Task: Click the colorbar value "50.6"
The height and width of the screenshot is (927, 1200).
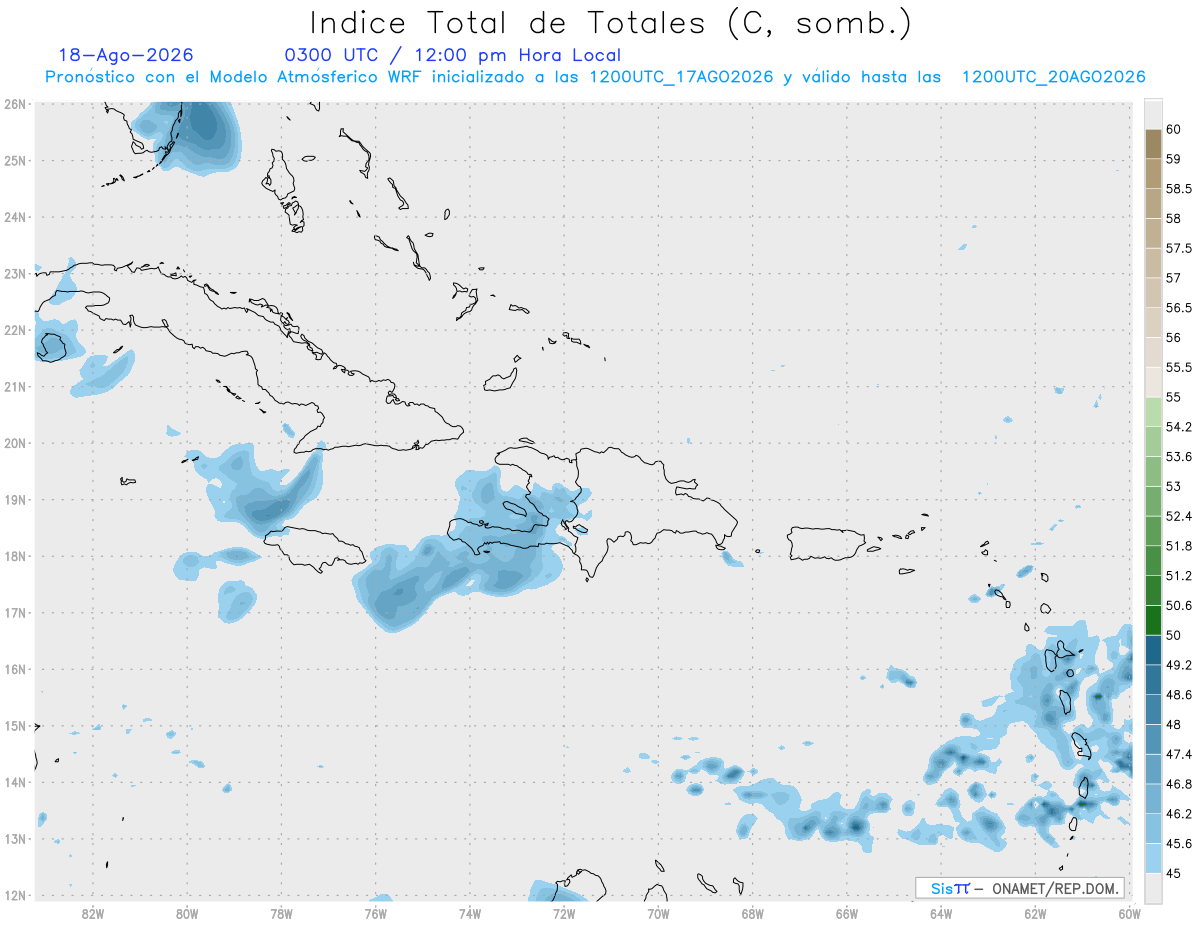Action: pyautogui.click(x=1178, y=606)
